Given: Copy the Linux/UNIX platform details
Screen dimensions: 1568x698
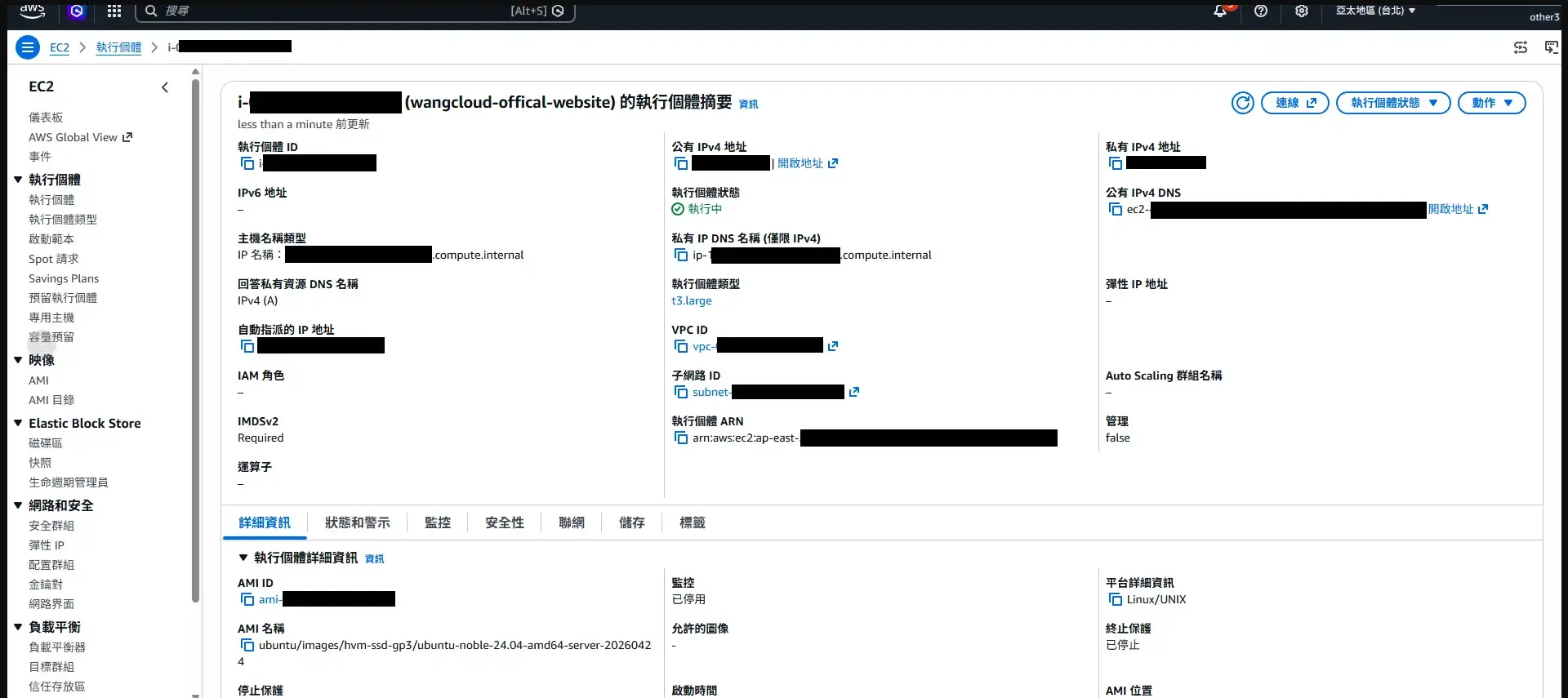Looking at the screenshot, I should [x=1116, y=599].
